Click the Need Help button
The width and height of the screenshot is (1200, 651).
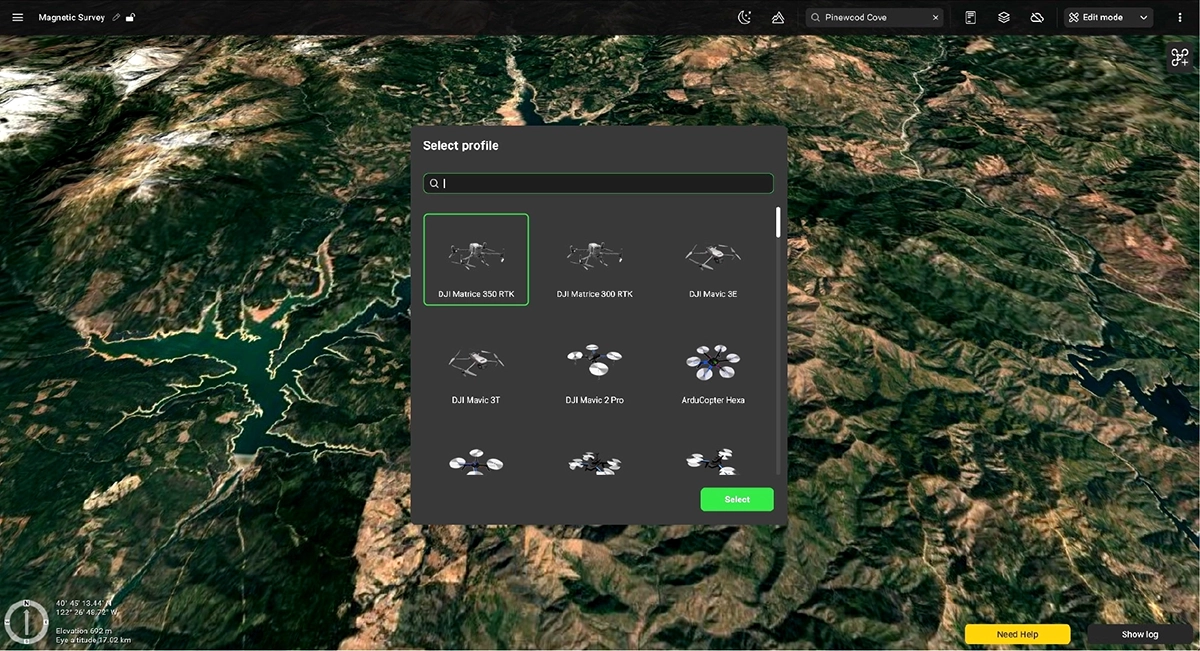pos(1017,634)
